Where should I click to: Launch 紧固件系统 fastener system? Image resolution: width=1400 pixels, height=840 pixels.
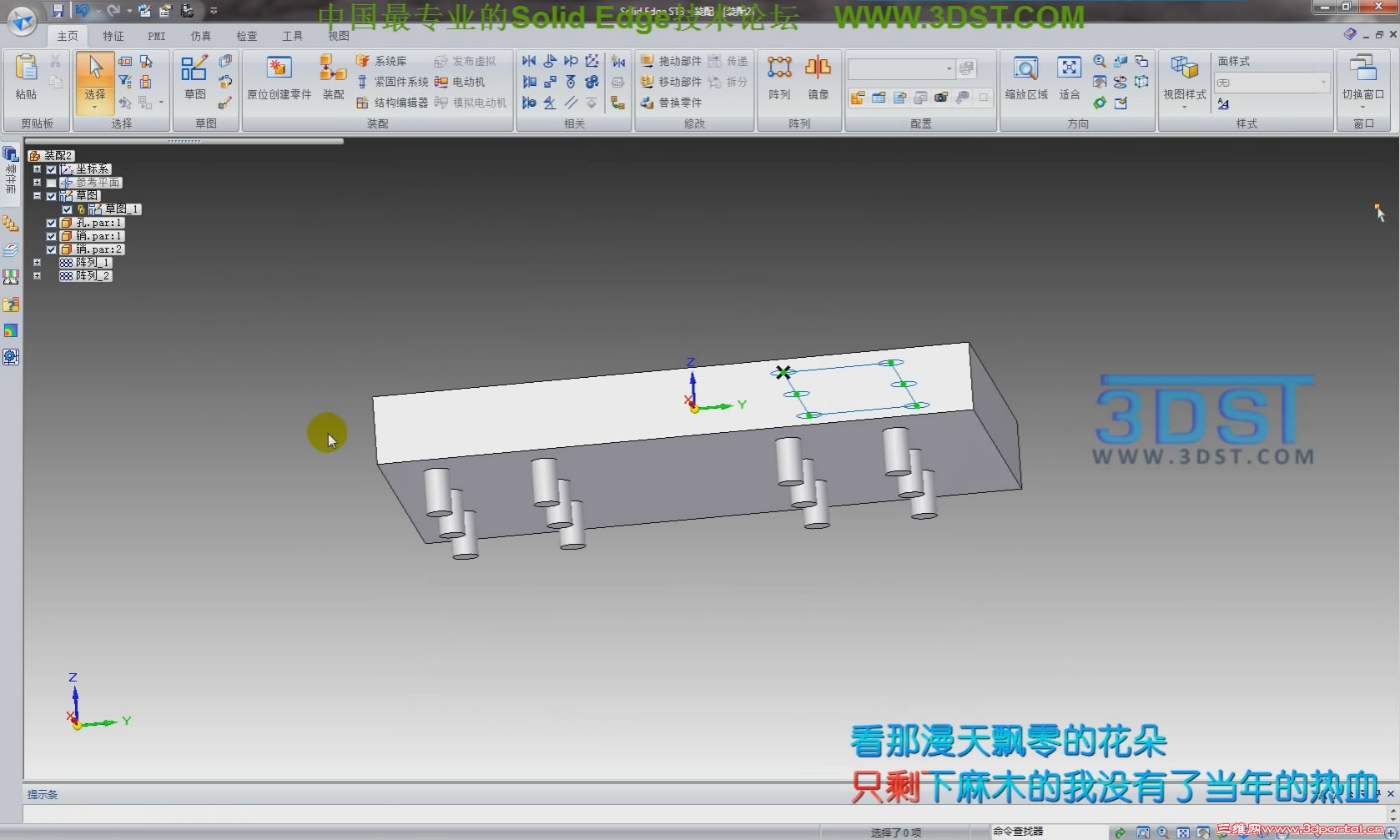pyautogui.click(x=391, y=82)
